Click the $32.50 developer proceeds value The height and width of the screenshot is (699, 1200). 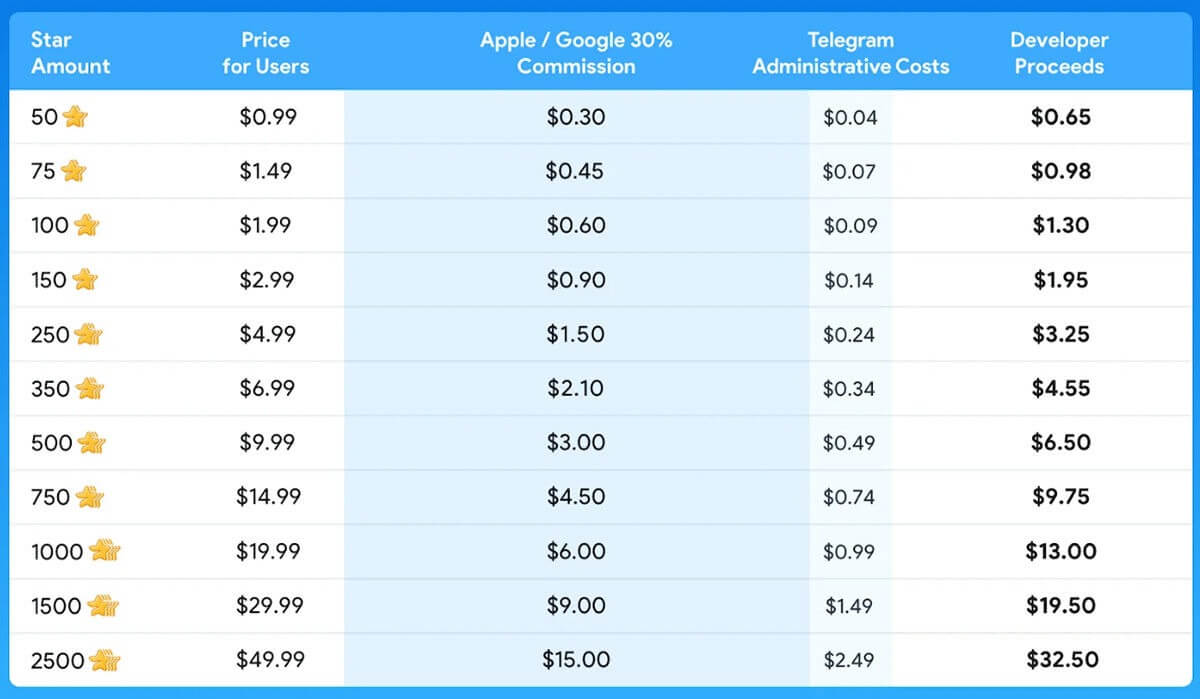1062,660
